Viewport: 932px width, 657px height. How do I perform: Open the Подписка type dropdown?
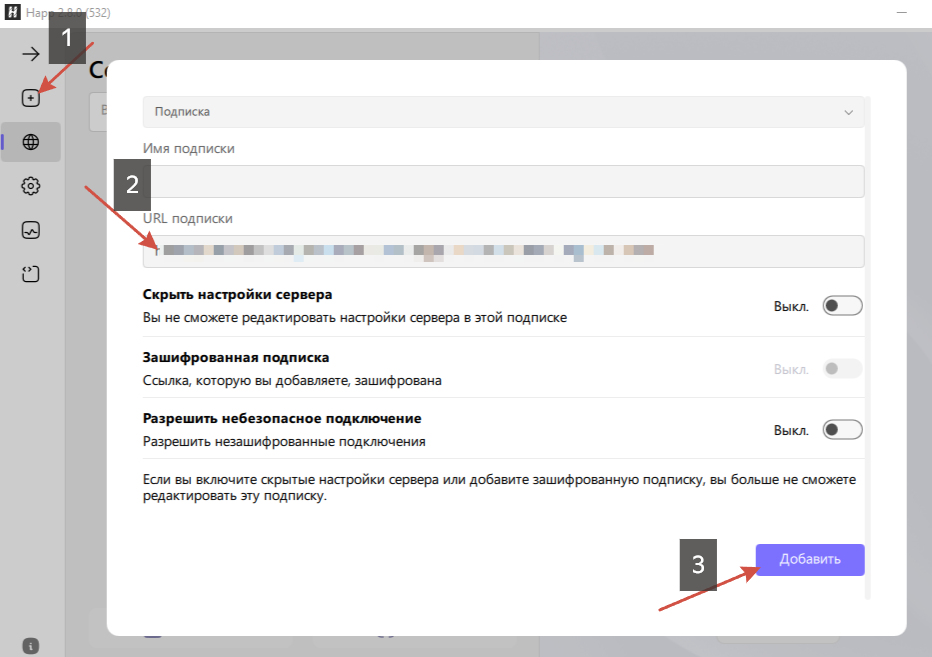[x=503, y=112]
